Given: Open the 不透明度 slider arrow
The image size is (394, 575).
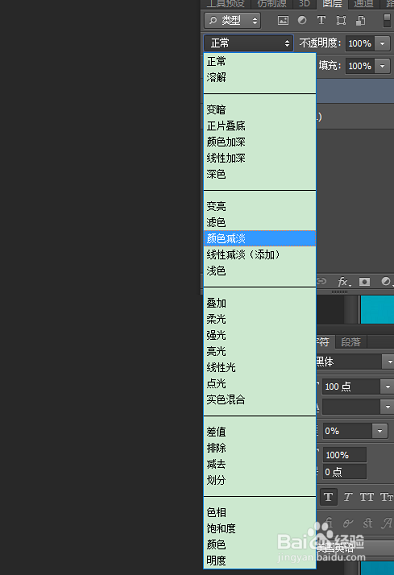Looking at the screenshot, I should coord(382,44).
